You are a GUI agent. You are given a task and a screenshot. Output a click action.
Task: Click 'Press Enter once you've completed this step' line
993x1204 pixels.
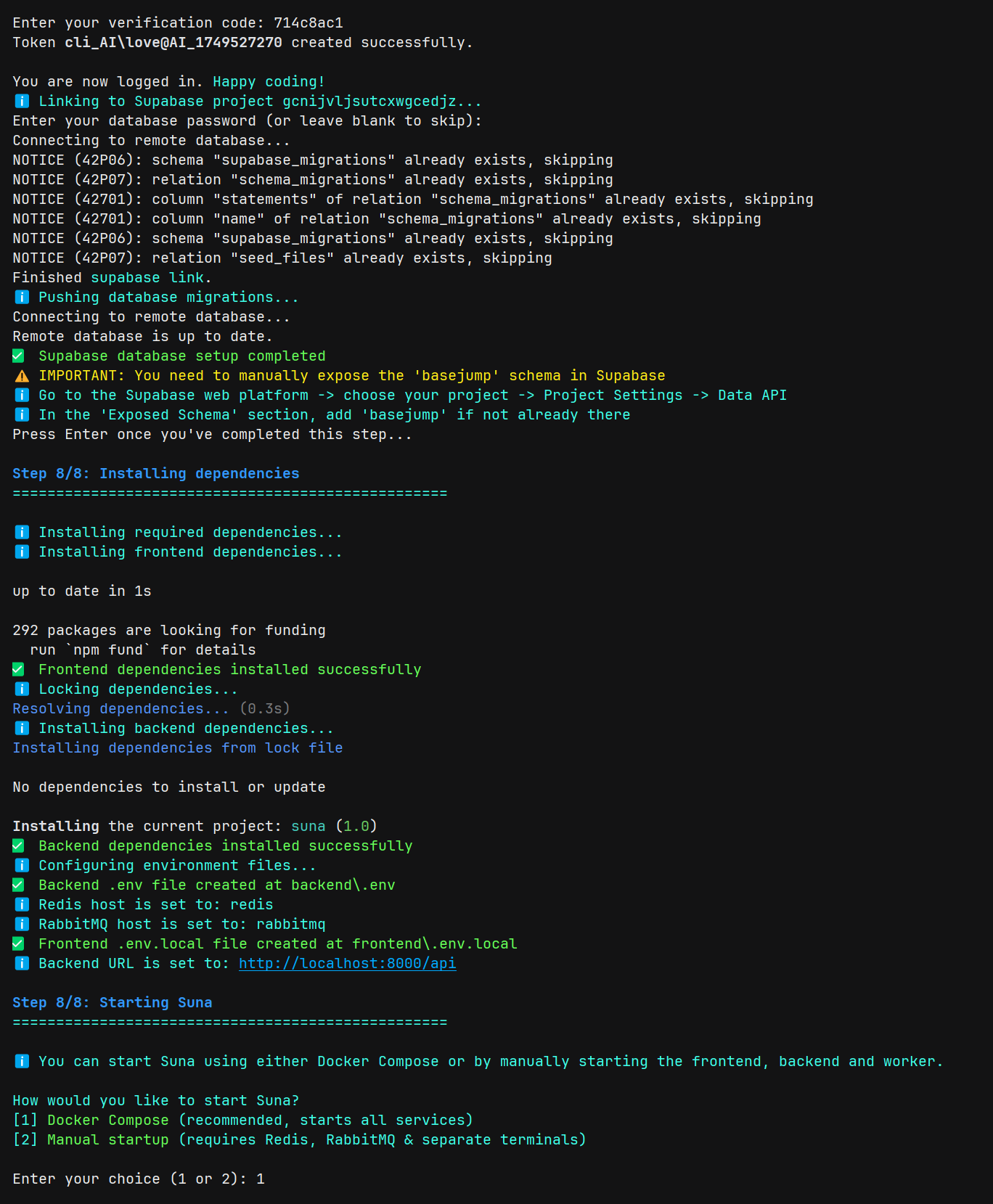click(213, 434)
